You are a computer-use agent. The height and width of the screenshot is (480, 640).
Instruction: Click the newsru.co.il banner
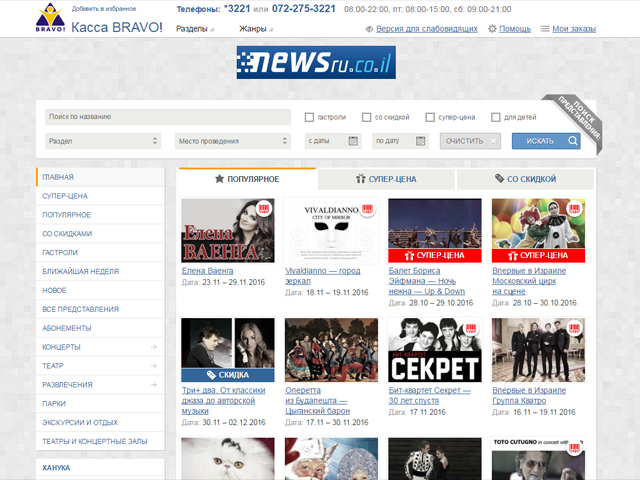pos(316,62)
